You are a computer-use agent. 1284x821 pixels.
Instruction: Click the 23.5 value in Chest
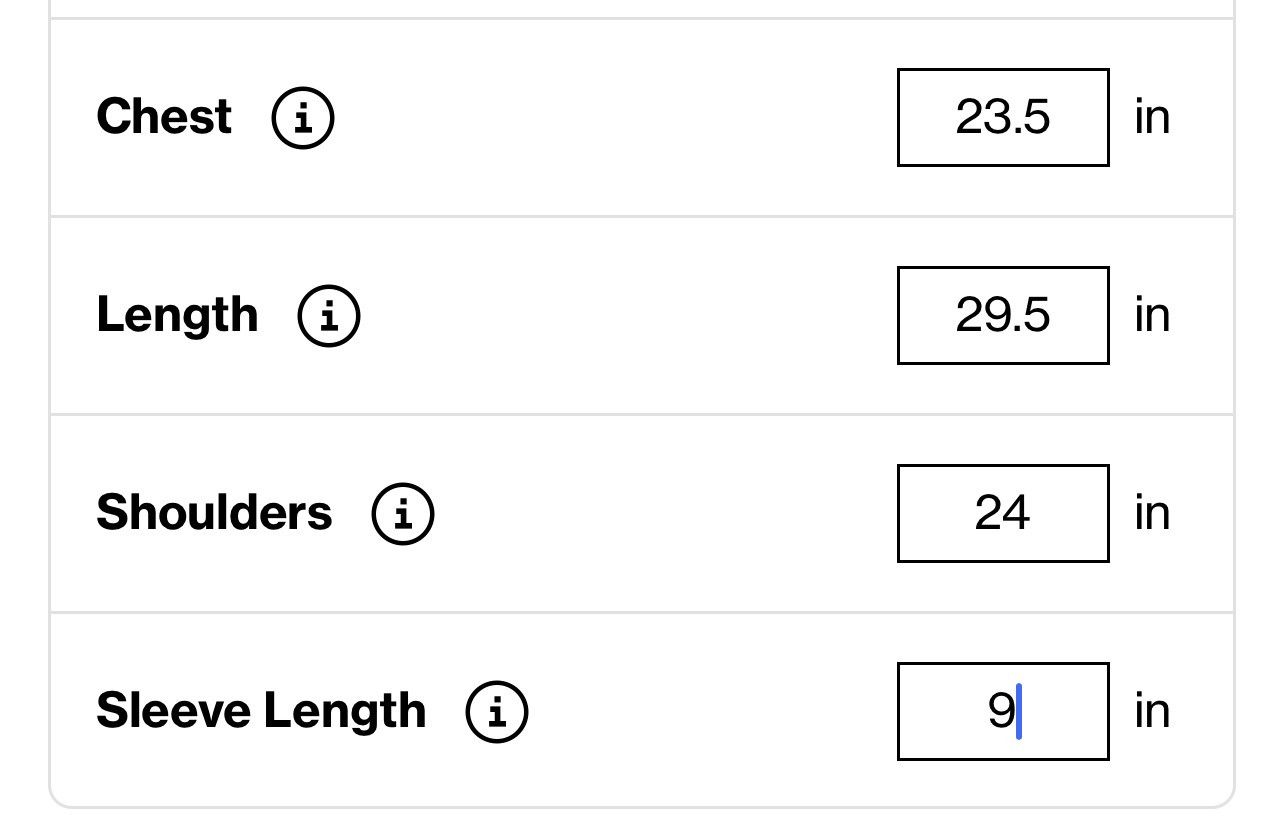[1003, 117]
